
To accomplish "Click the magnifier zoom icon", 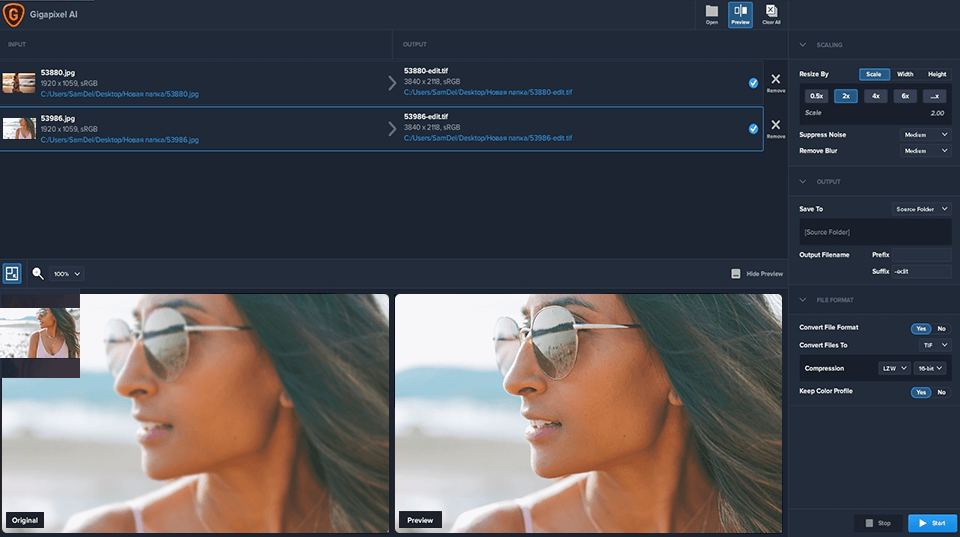I will [x=38, y=274].
